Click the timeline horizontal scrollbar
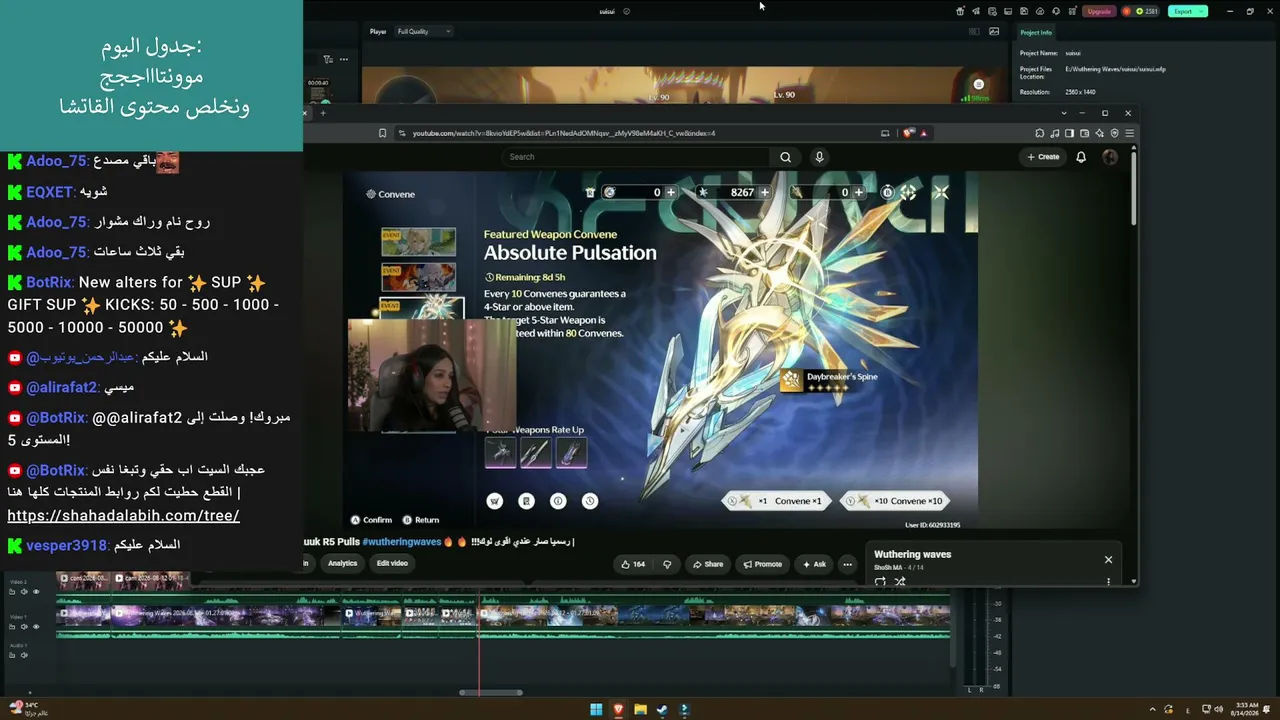The width and height of the screenshot is (1280, 720). [491, 692]
